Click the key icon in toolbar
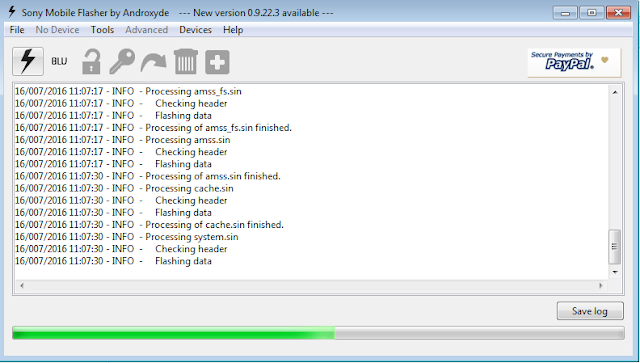The width and height of the screenshot is (640, 363). [122, 62]
